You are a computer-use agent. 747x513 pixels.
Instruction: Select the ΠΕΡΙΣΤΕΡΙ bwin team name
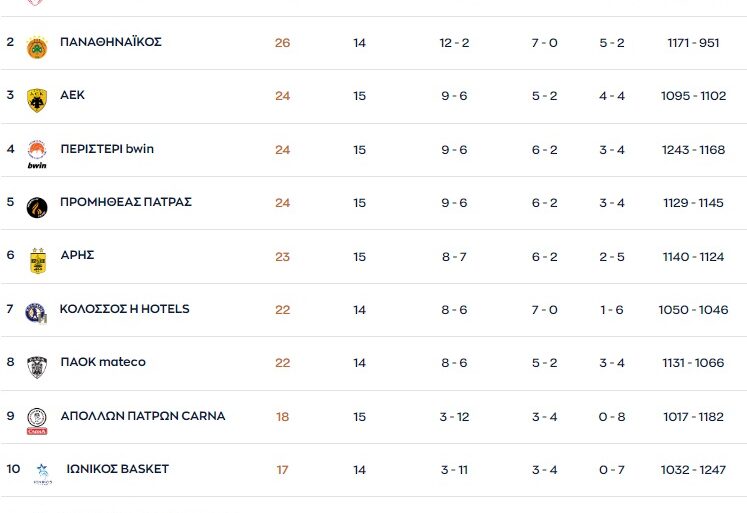107,149
